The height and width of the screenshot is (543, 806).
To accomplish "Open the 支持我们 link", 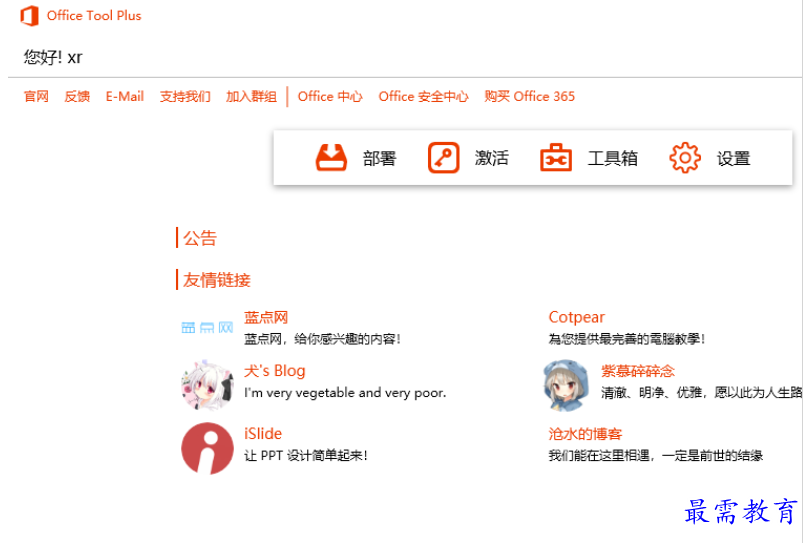I will [185, 97].
